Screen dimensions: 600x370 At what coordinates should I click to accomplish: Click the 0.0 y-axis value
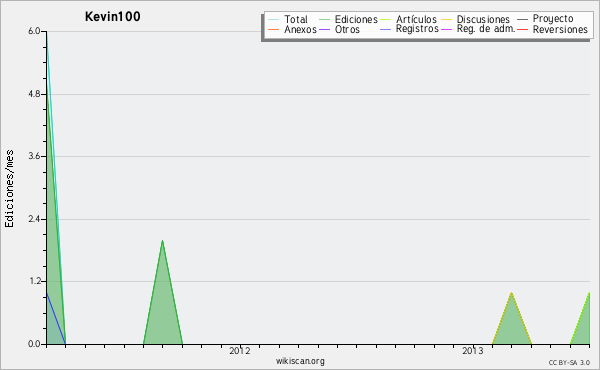(34, 344)
